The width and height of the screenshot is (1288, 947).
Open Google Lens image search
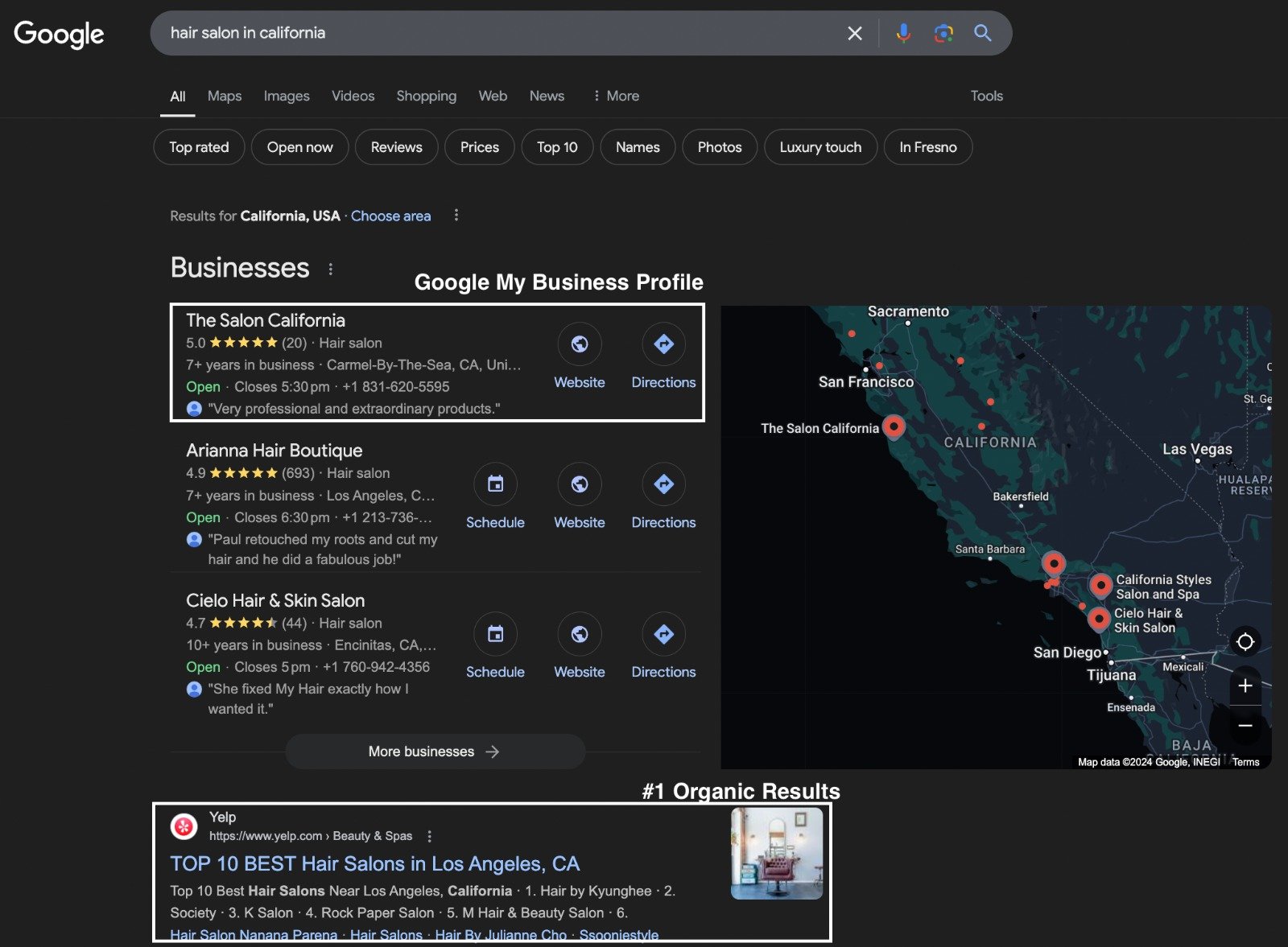point(943,33)
